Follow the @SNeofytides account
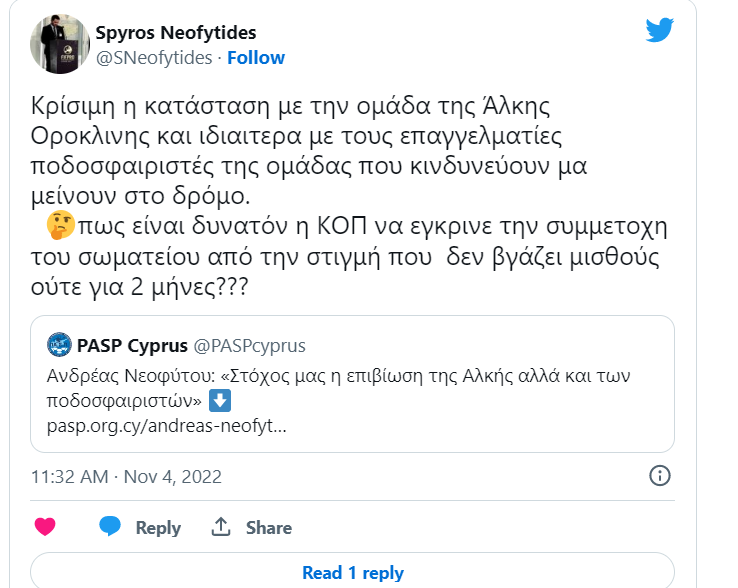The height and width of the screenshot is (588, 738). click(x=256, y=58)
